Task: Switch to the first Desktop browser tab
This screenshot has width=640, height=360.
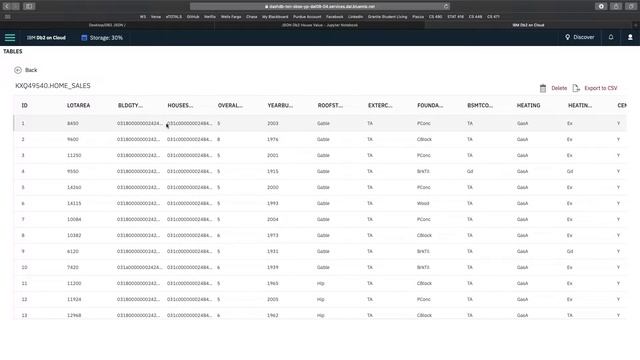Action: point(107,25)
